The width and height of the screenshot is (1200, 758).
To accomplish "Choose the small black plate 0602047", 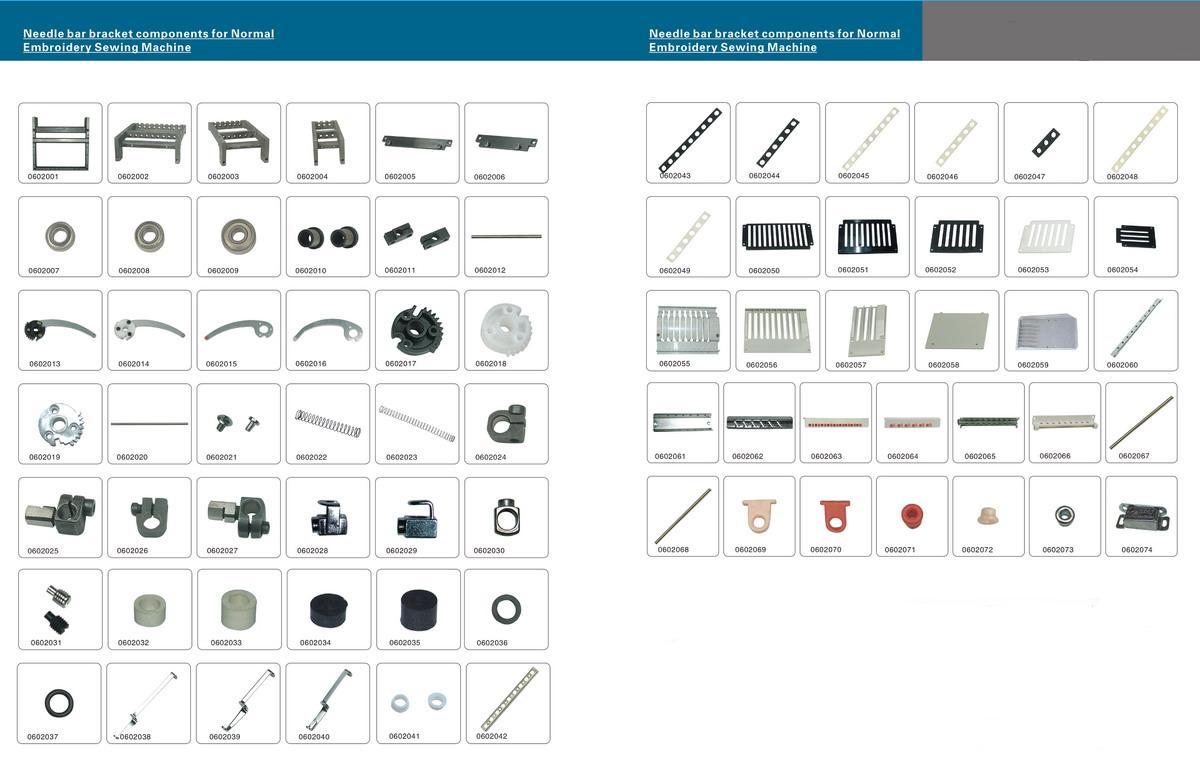I will pos(1045,141).
